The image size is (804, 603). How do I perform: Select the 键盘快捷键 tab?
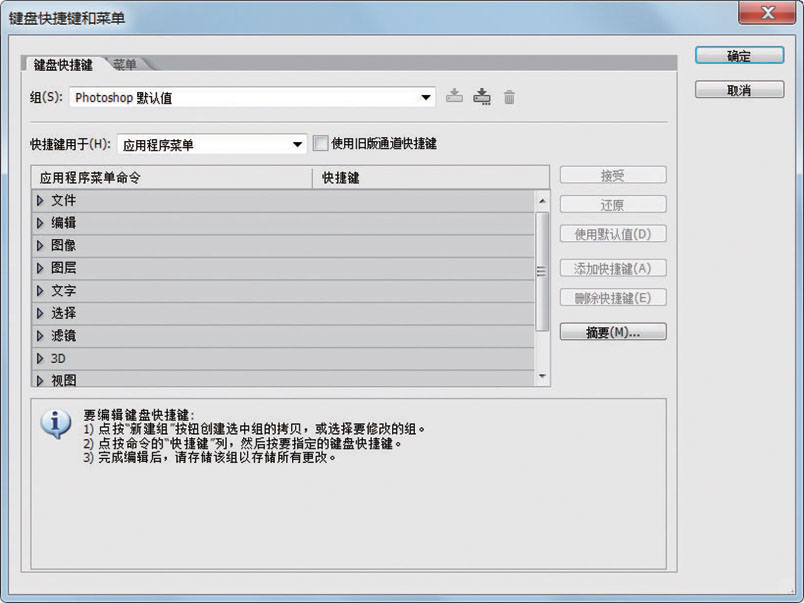63,64
